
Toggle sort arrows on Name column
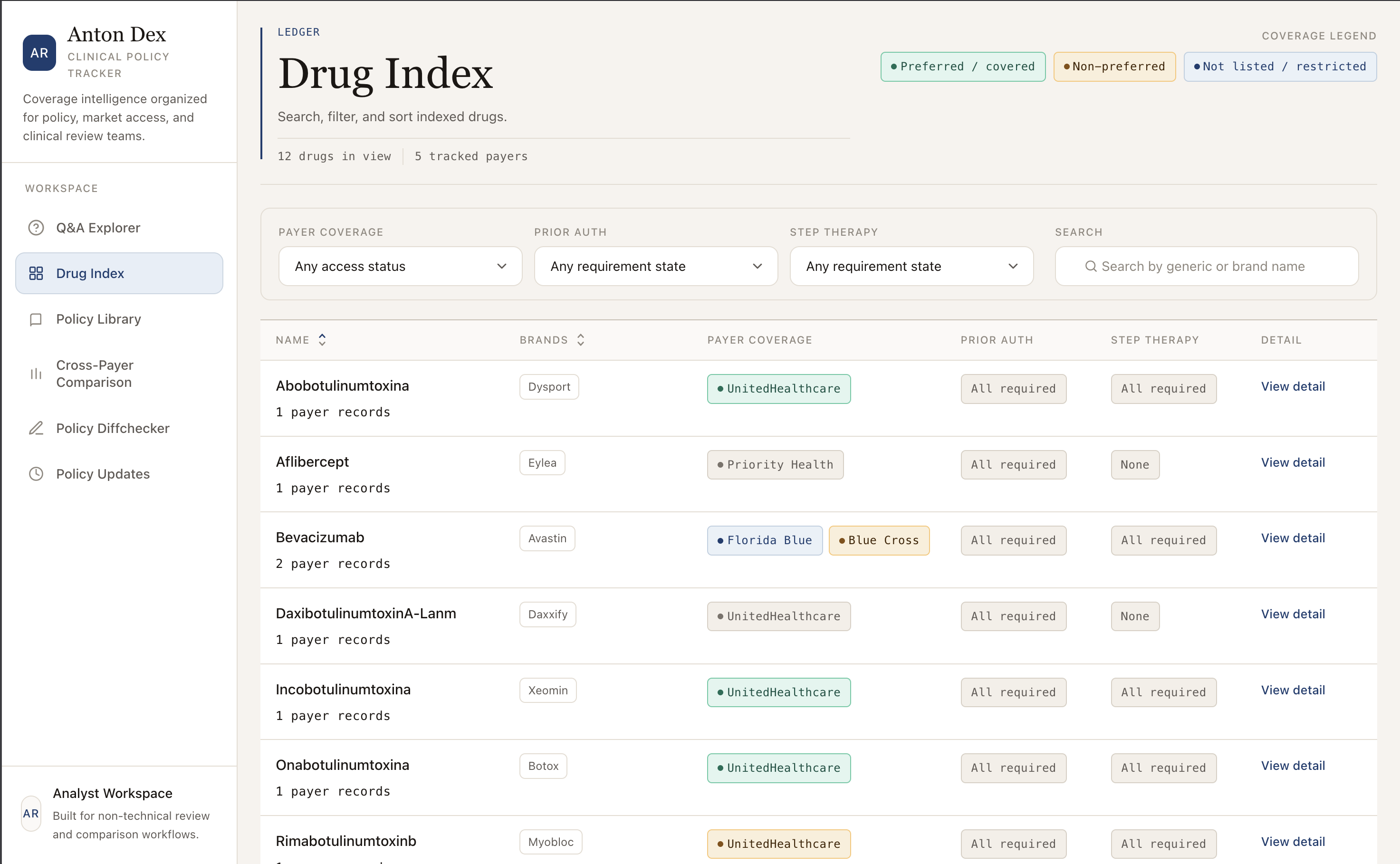coord(322,340)
